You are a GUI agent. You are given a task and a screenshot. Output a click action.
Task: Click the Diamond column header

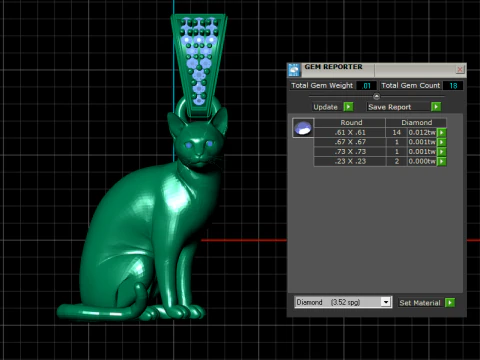pos(416,123)
